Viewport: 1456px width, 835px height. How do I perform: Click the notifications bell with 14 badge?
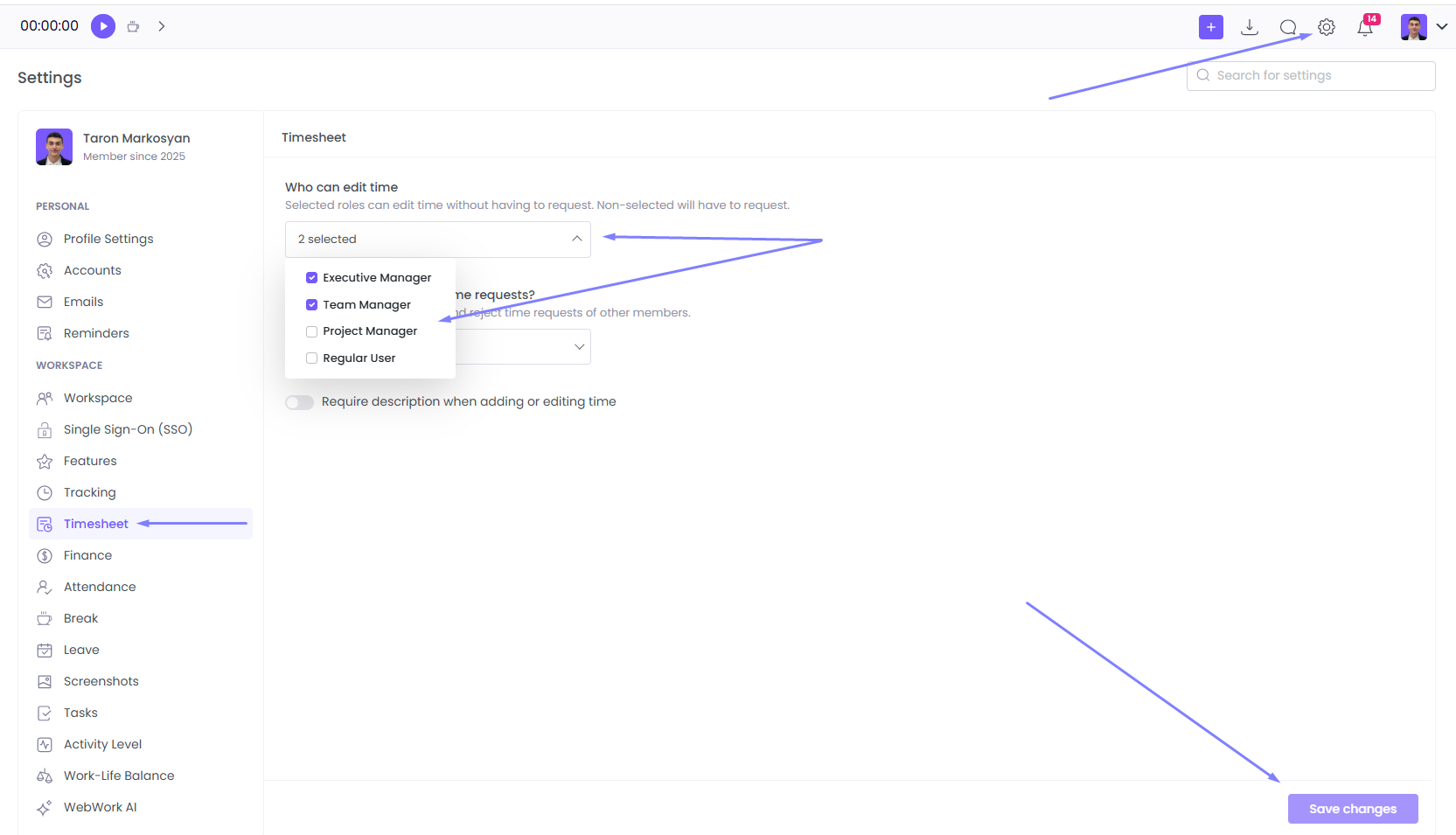tap(1364, 27)
